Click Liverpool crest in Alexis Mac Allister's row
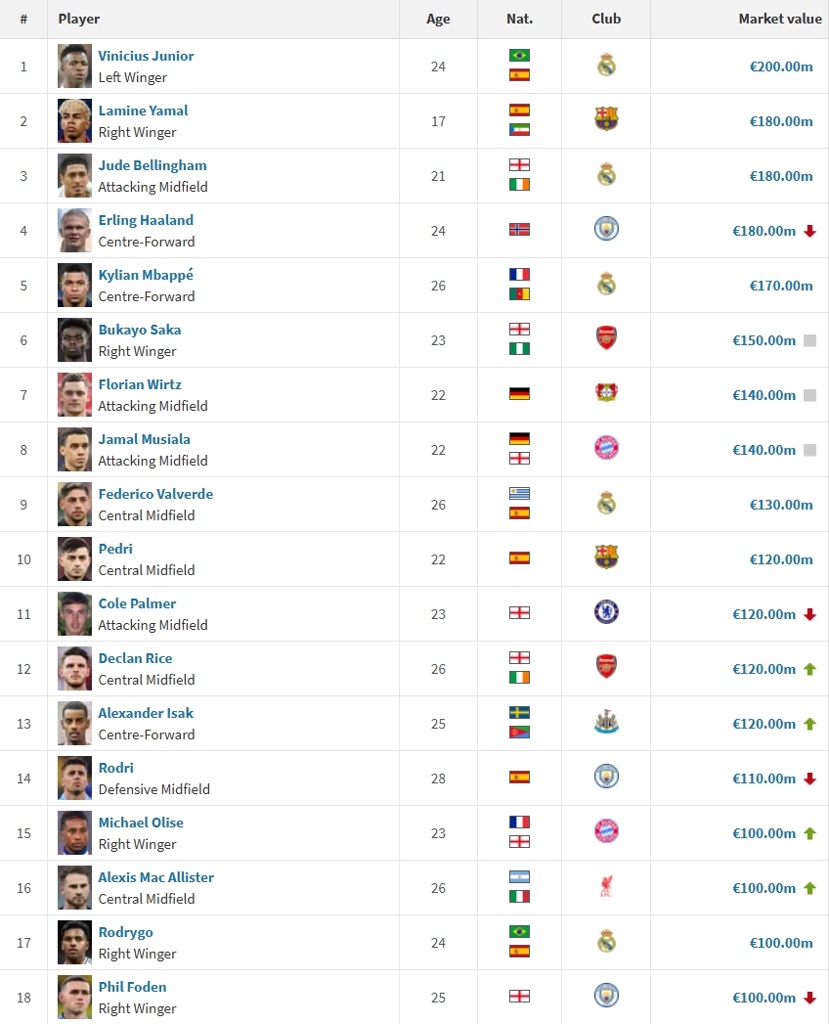This screenshot has width=829, height=1024. pos(606,886)
